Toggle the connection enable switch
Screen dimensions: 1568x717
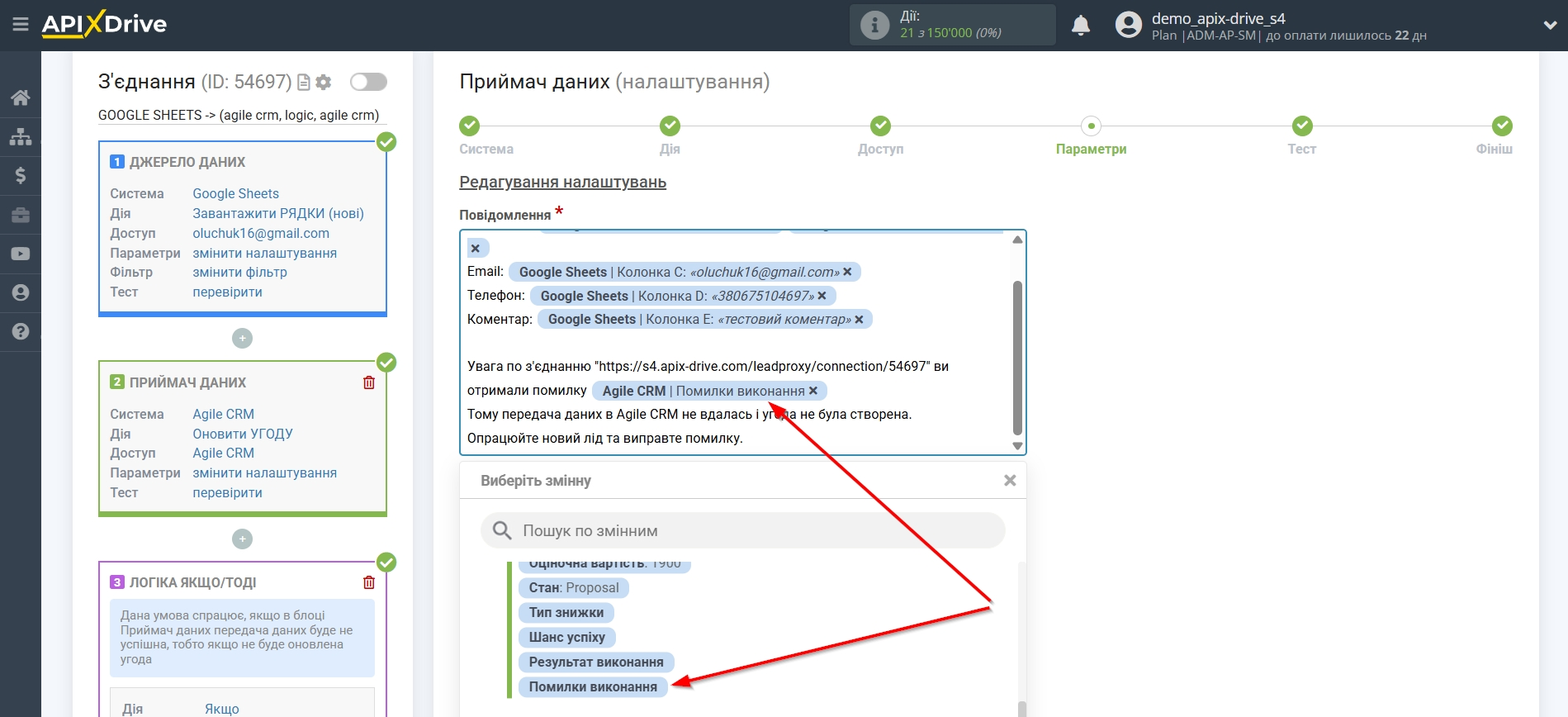368,82
